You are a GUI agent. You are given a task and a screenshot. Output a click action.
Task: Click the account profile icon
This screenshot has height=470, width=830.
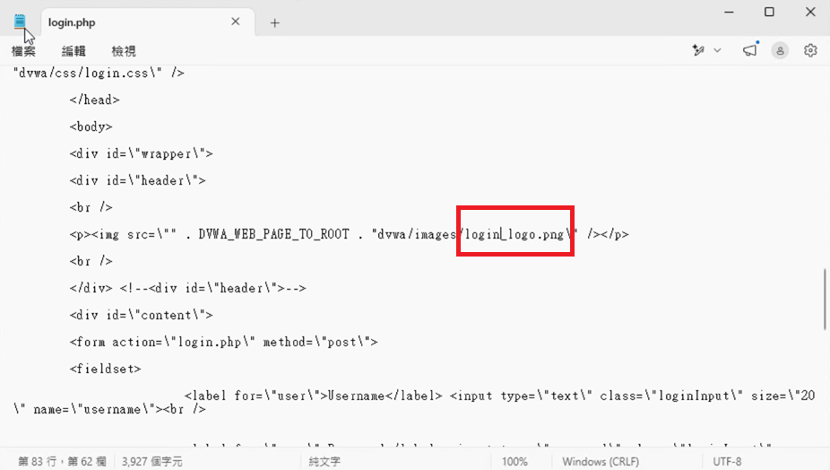click(x=780, y=51)
